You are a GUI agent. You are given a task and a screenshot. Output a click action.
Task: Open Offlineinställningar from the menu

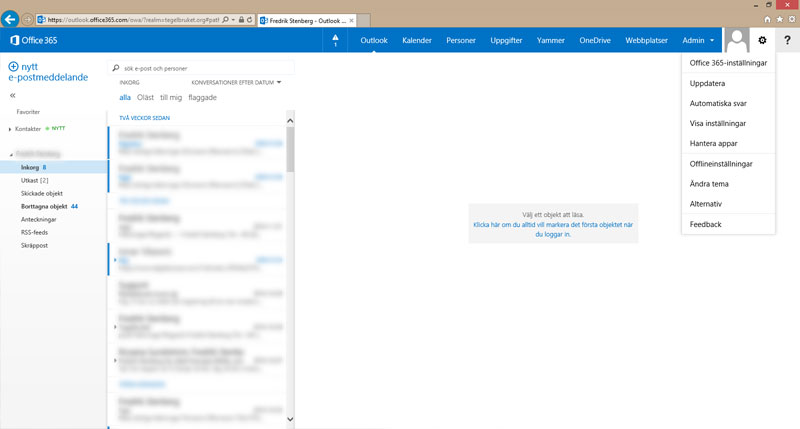click(x=721, y=163)
